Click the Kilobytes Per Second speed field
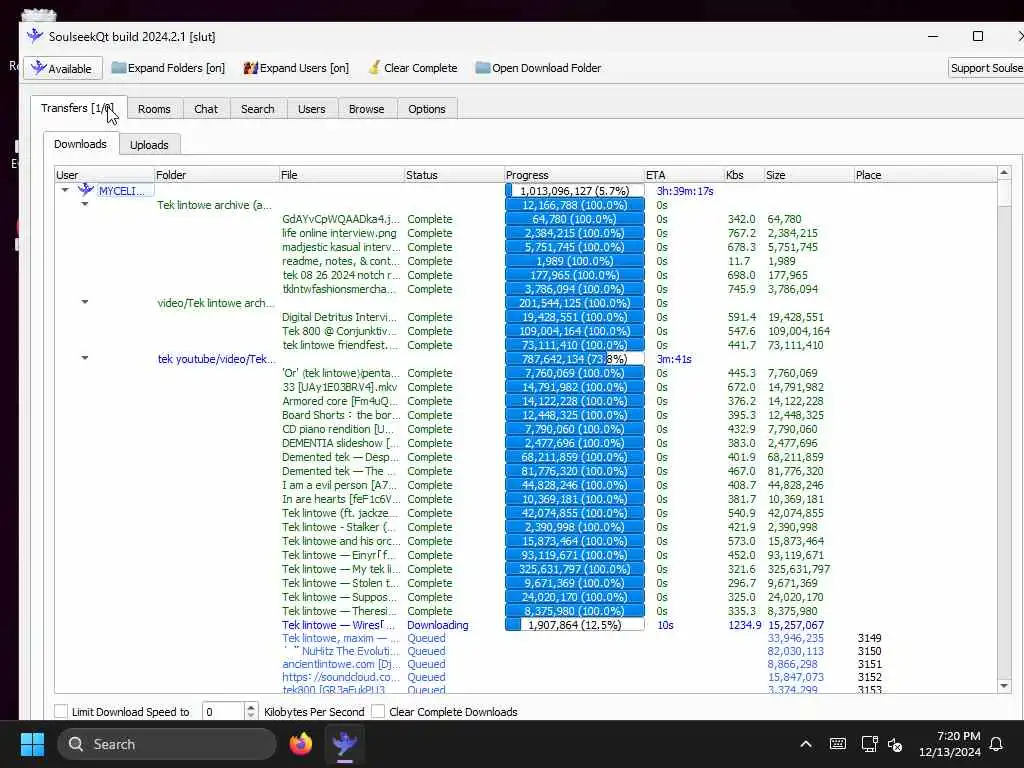 coord(223,711)
